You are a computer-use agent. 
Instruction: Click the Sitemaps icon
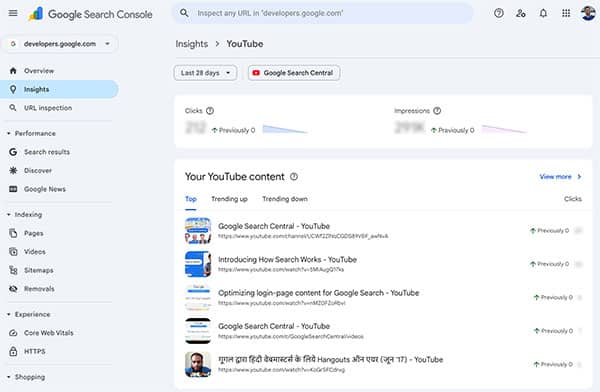pos(13,270)
